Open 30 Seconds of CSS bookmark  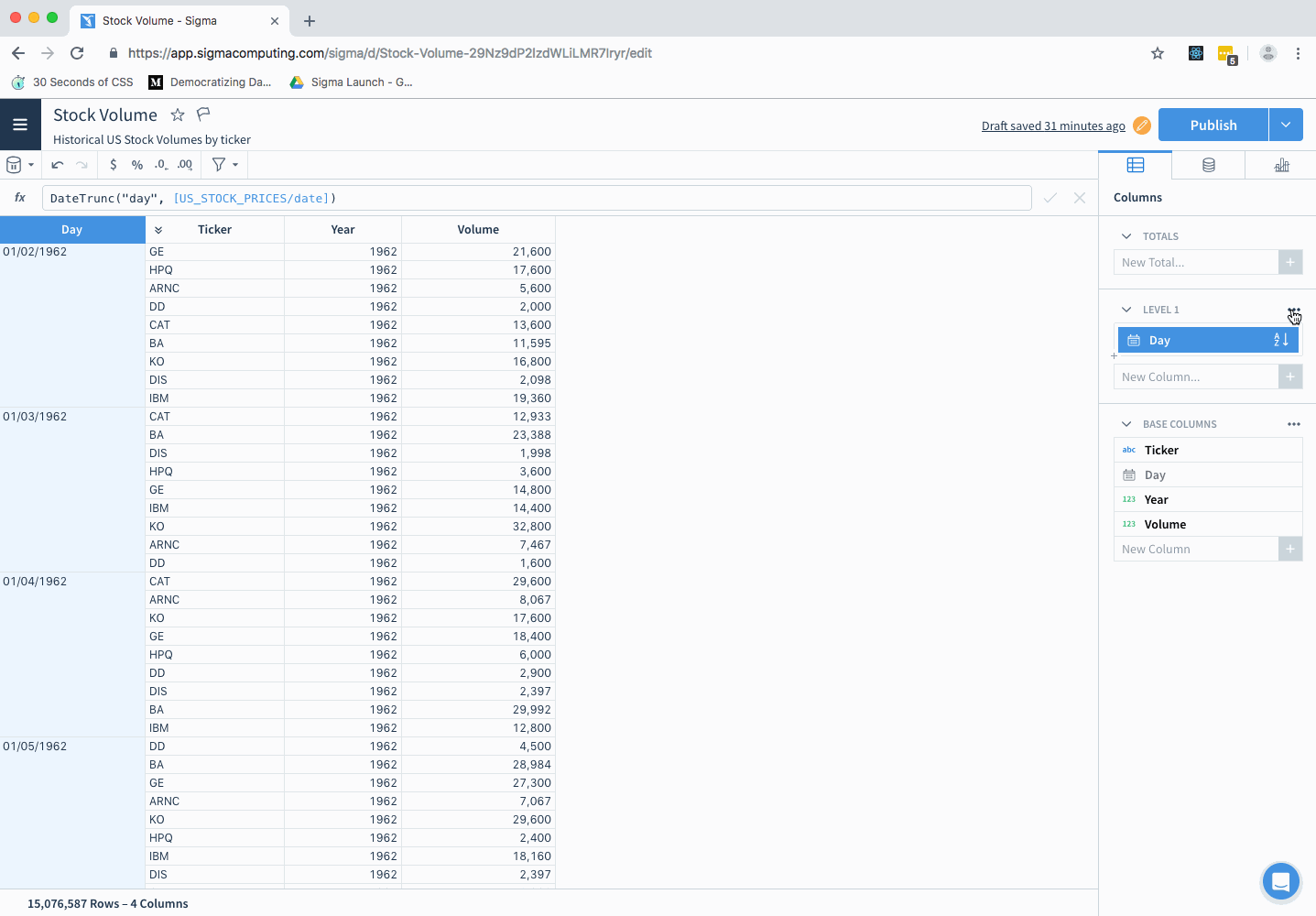tap(72, 82)
